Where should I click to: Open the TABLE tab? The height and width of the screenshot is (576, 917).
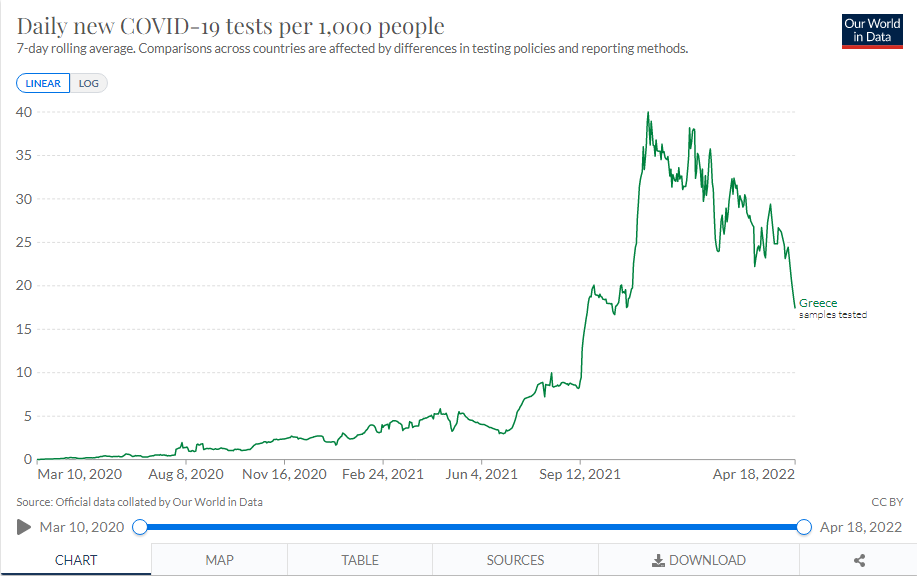[360, 560]
